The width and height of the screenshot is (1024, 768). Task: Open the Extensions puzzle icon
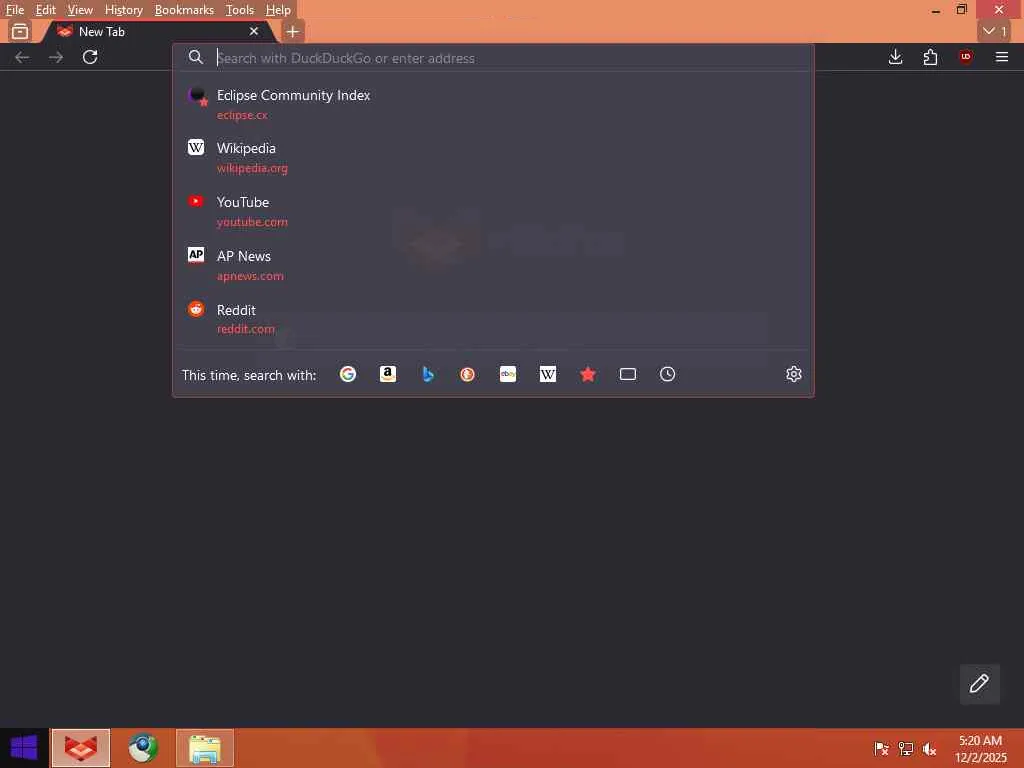tap(930, 57)
